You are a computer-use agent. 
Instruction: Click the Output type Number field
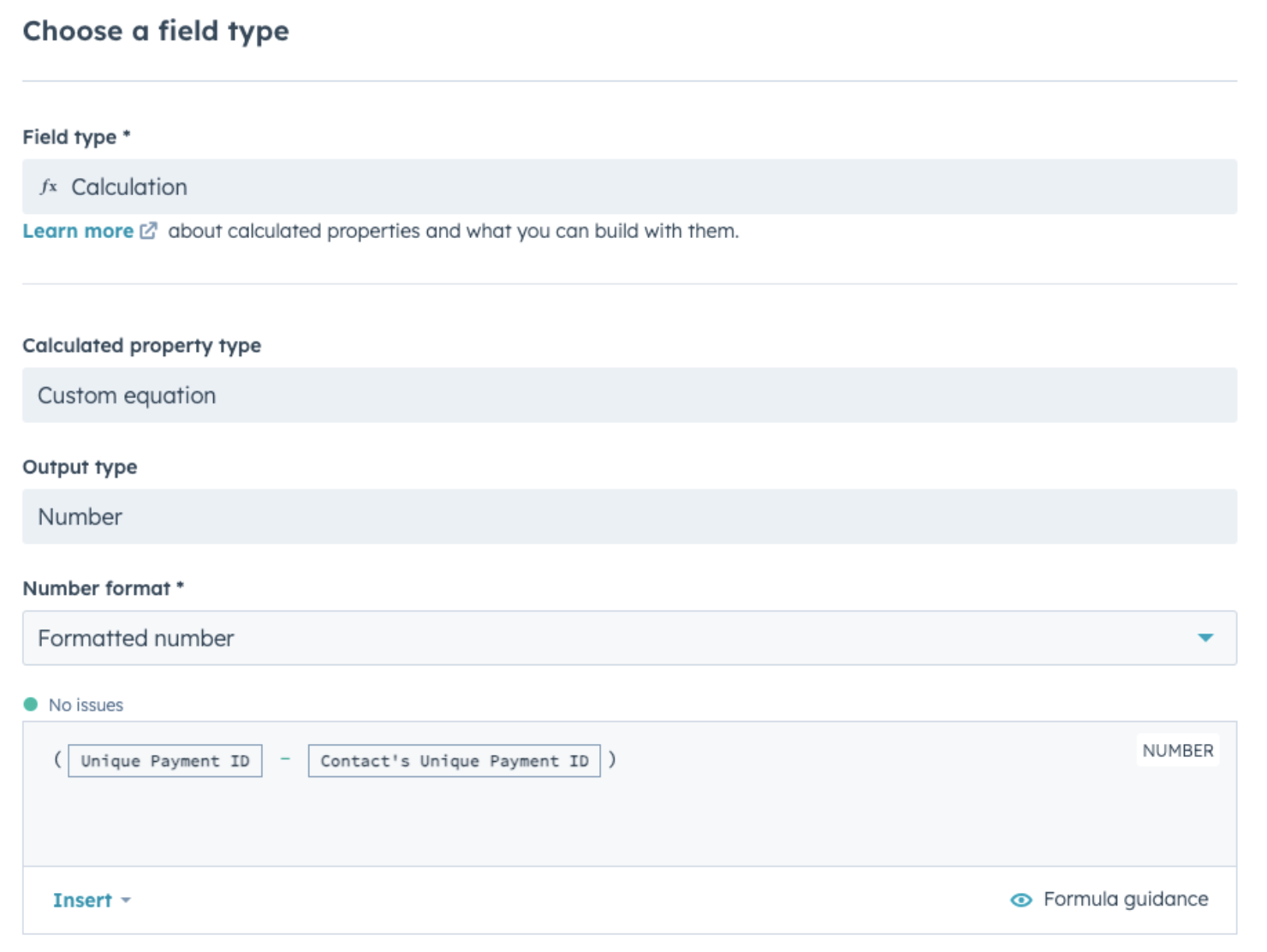[x=629, y=517]
